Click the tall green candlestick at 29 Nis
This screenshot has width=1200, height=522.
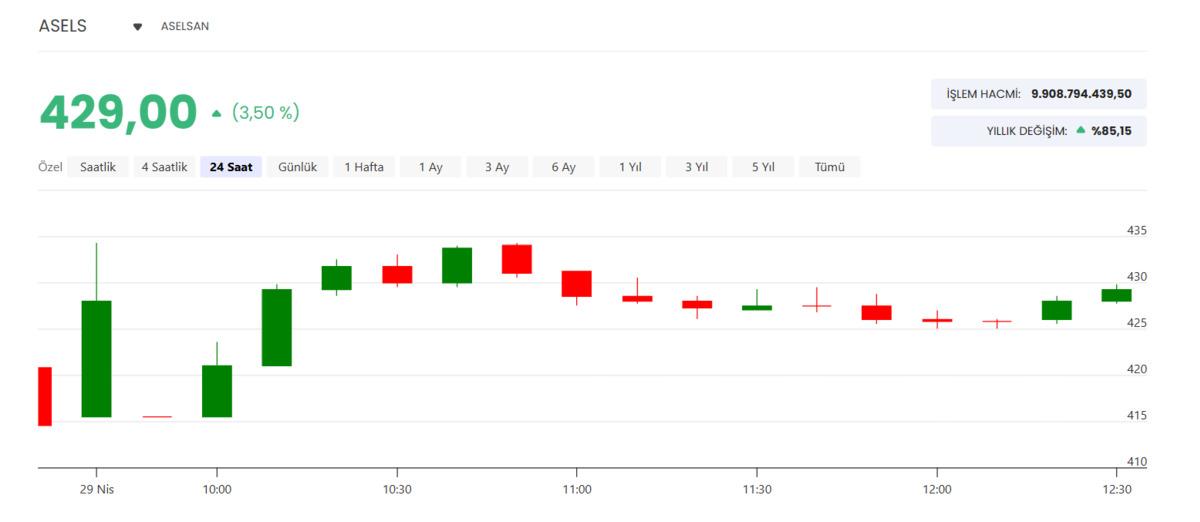[x=97, y=358]
